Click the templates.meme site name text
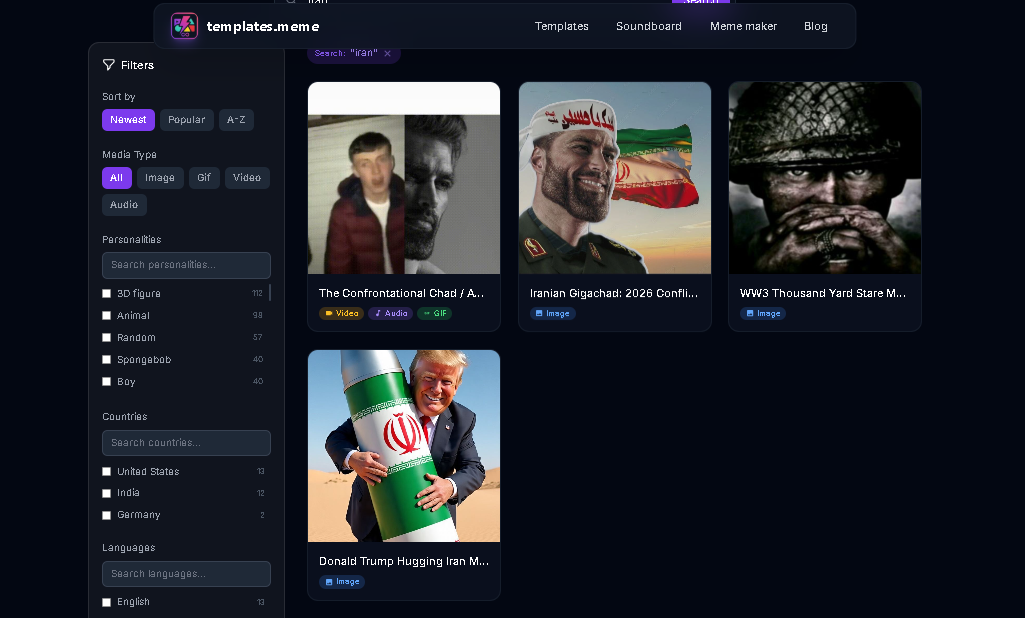Image resolution: width=1025 pixels, height=618 pixels. click(x=263, y=26)
